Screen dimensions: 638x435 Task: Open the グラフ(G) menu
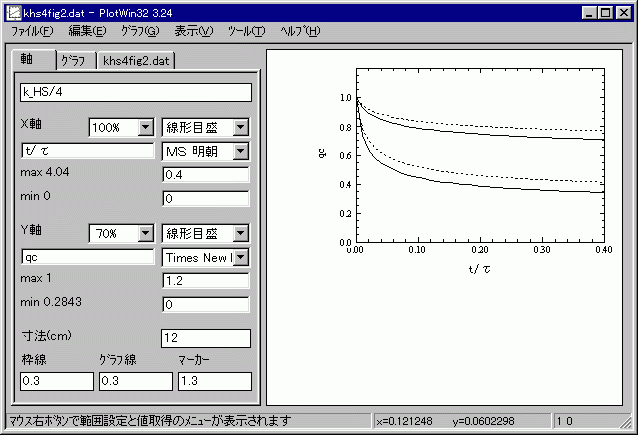[x=140, y=31]
